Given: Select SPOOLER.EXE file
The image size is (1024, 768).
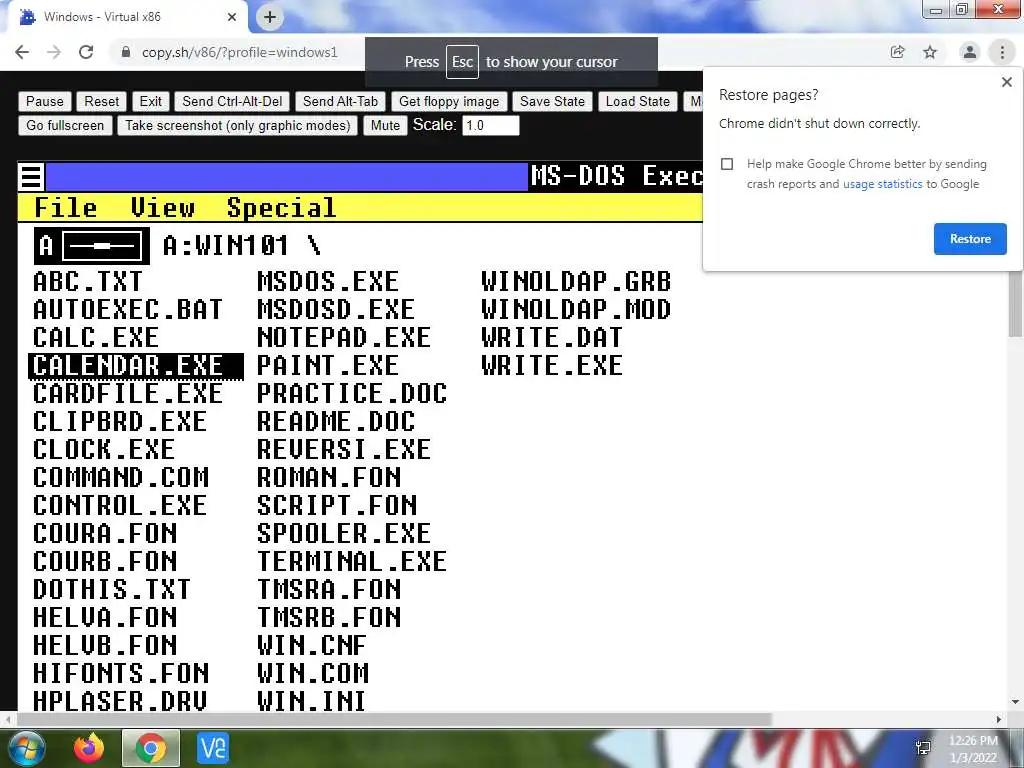Looking at the screenshot, I should pos(344,534).
